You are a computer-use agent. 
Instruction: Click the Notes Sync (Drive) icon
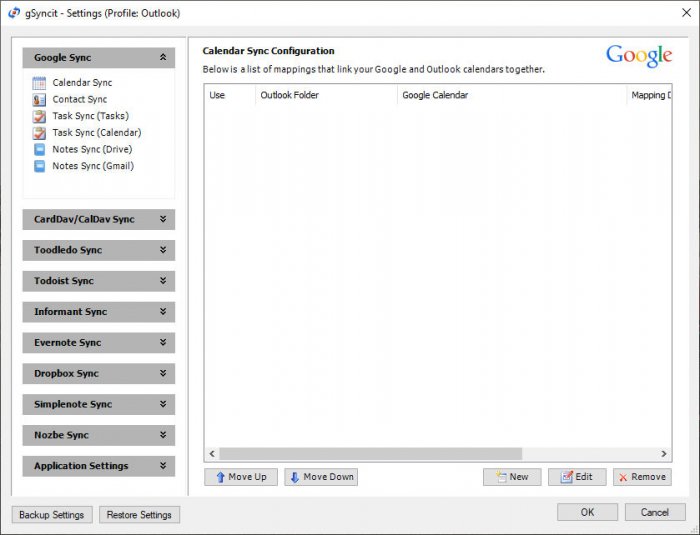click(39, 149)
